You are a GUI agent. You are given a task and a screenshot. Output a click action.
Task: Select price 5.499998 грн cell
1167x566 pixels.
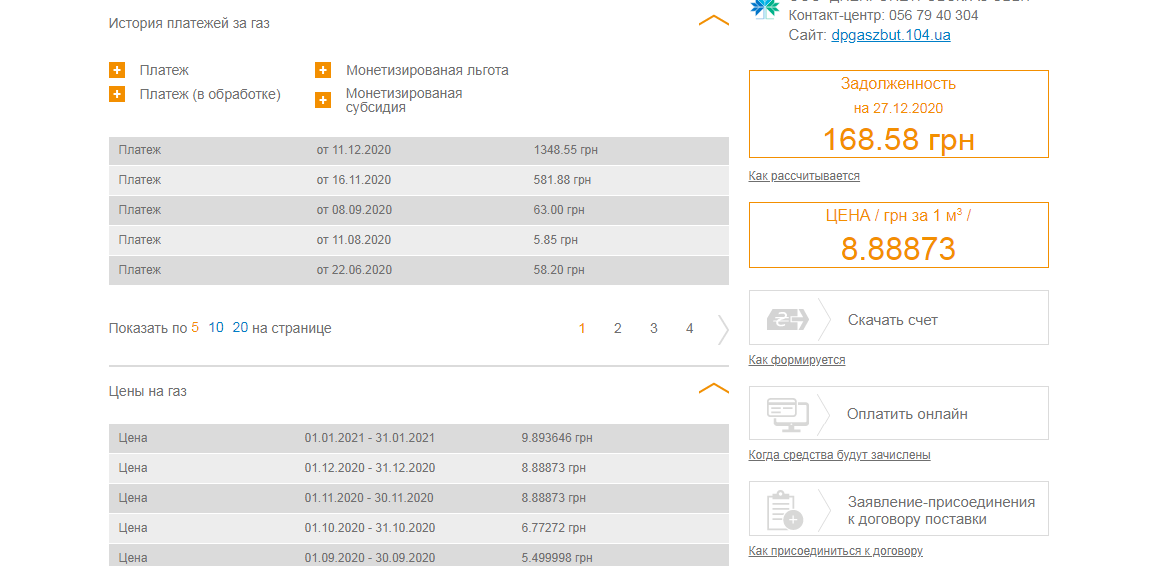pyautogui.click(x=557, y=558)
